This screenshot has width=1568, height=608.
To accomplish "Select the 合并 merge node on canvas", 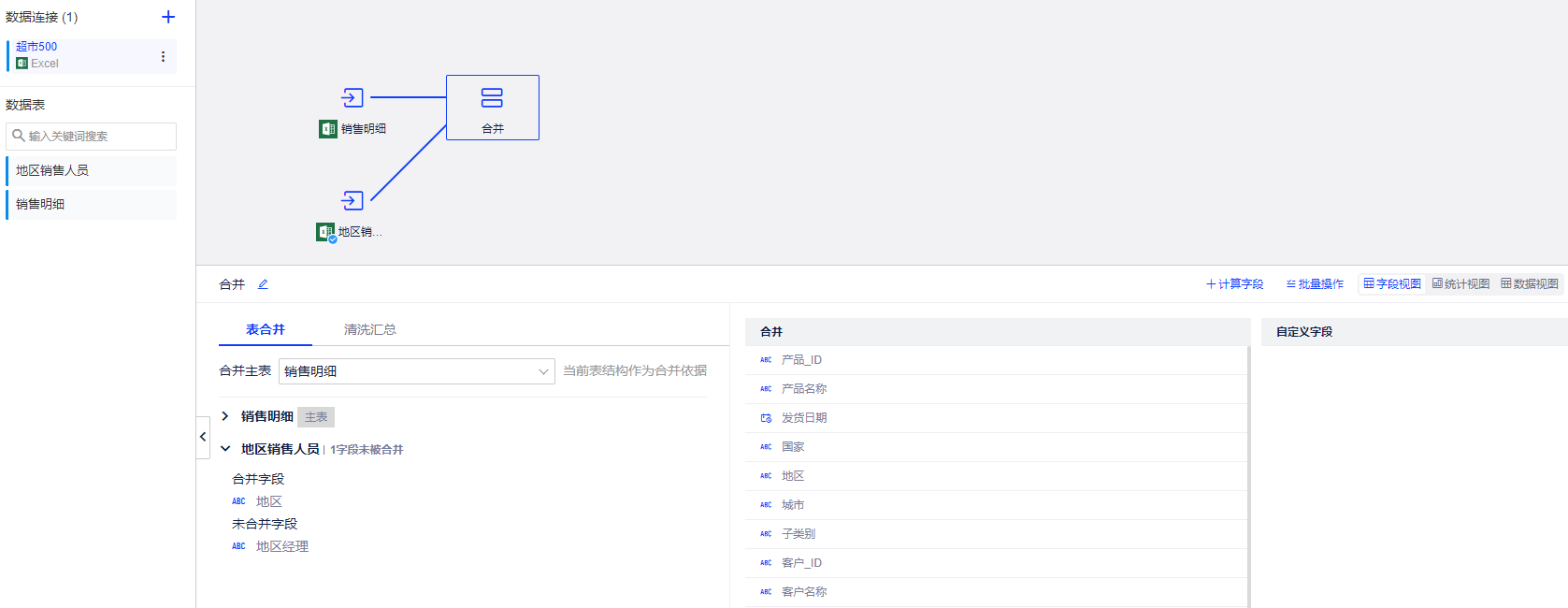I will tap(492, 108).
